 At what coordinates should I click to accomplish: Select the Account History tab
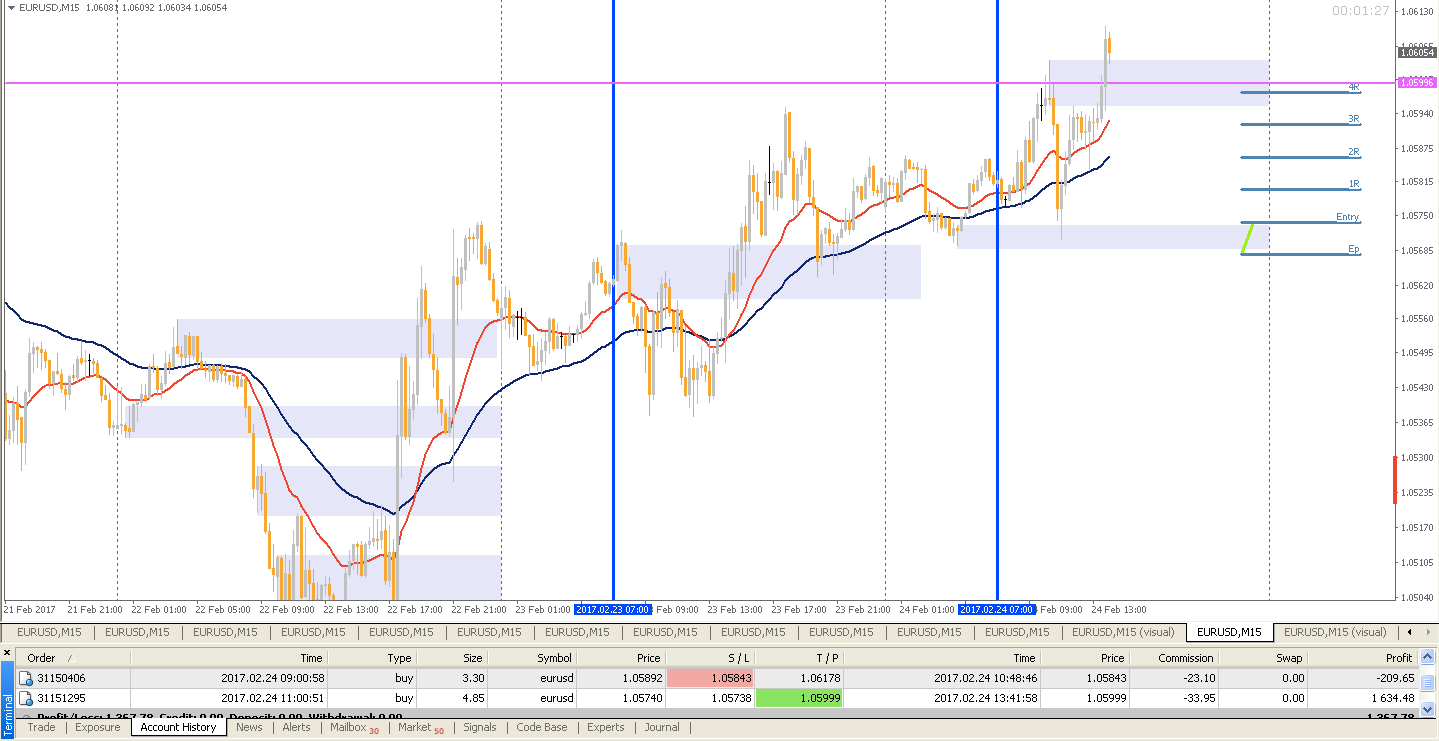coord(178,727)
